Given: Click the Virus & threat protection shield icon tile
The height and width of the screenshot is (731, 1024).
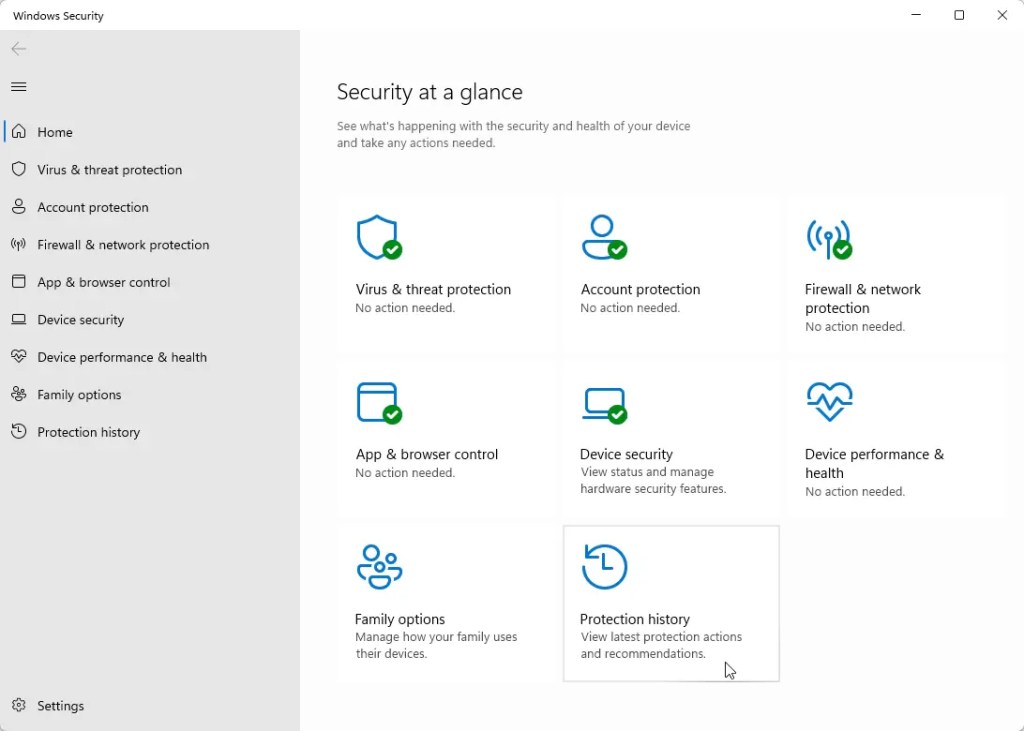Looking at the screenshot, I should click(x=379, y=238).
